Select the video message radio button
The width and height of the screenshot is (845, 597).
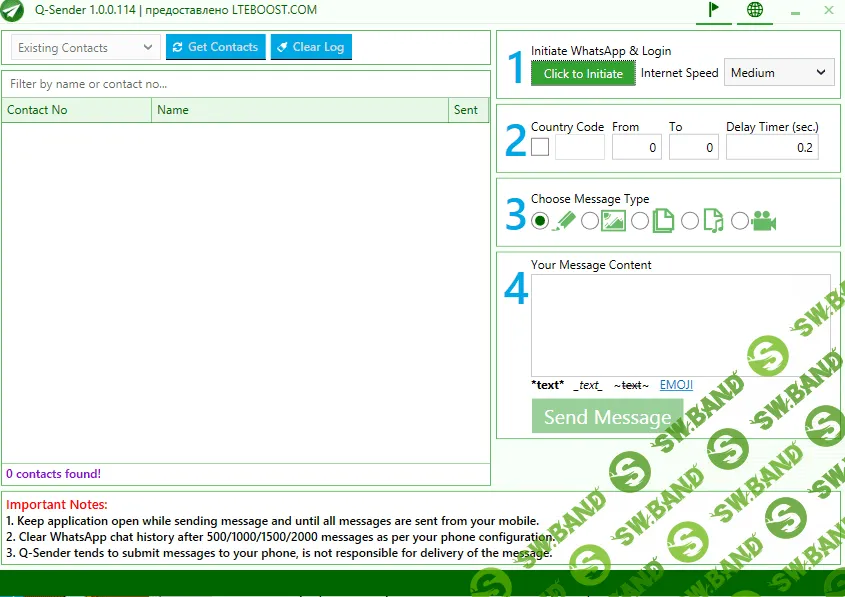click(740, 221)
